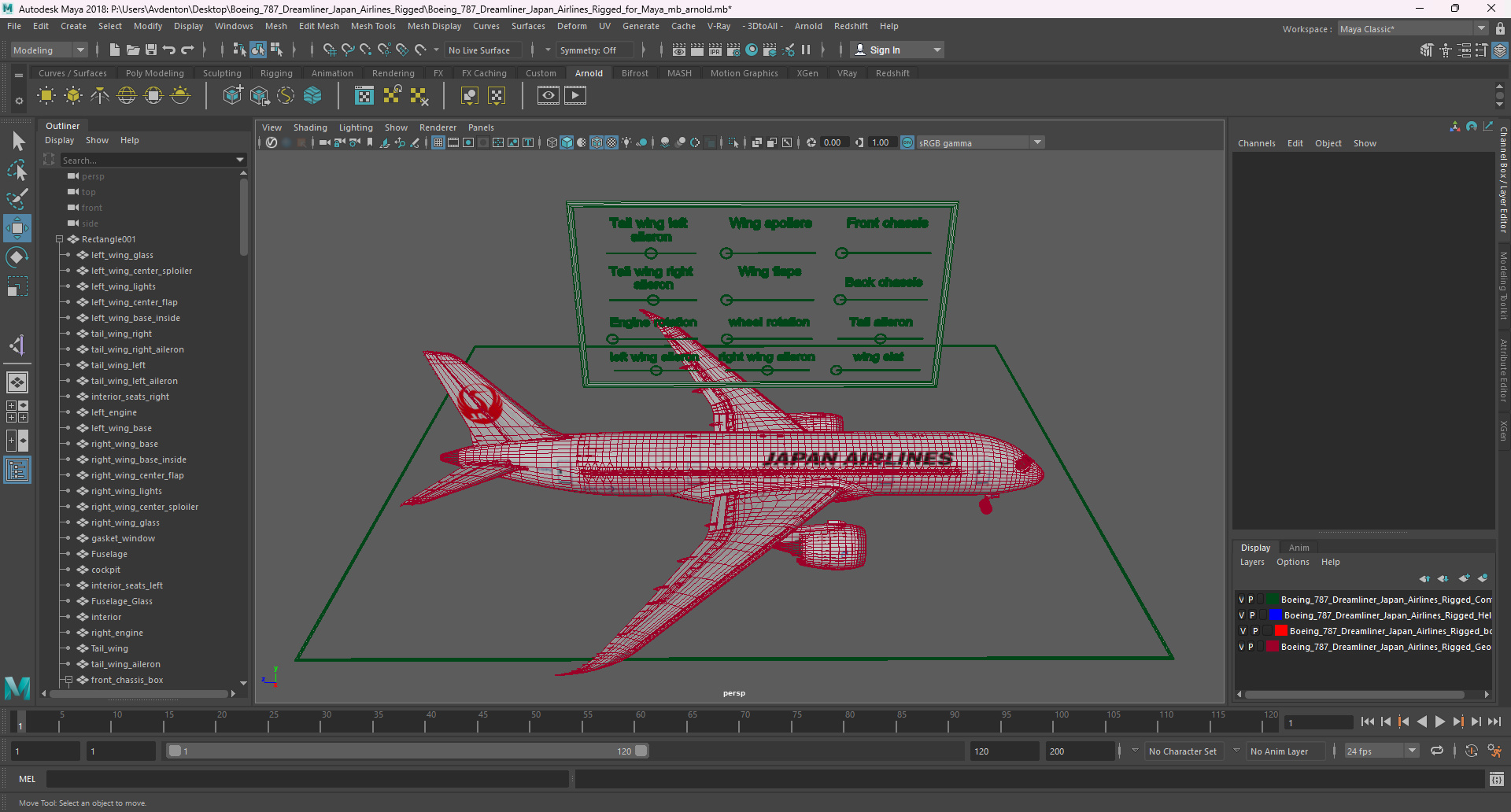
Task: Click the Arnold render play shelf icon
Action: pos(575,96)
